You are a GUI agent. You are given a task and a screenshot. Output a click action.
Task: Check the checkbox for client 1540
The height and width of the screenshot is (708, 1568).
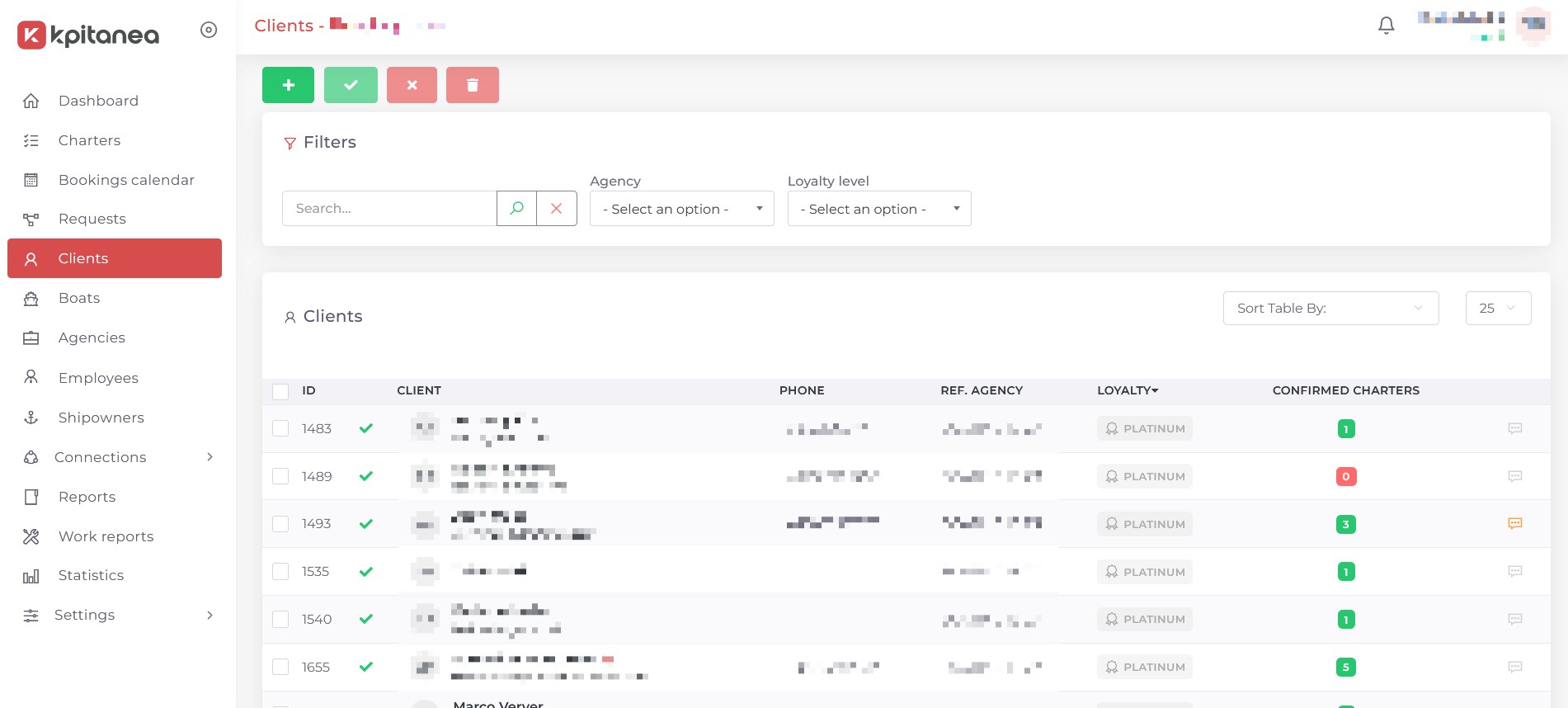point(280,619)
